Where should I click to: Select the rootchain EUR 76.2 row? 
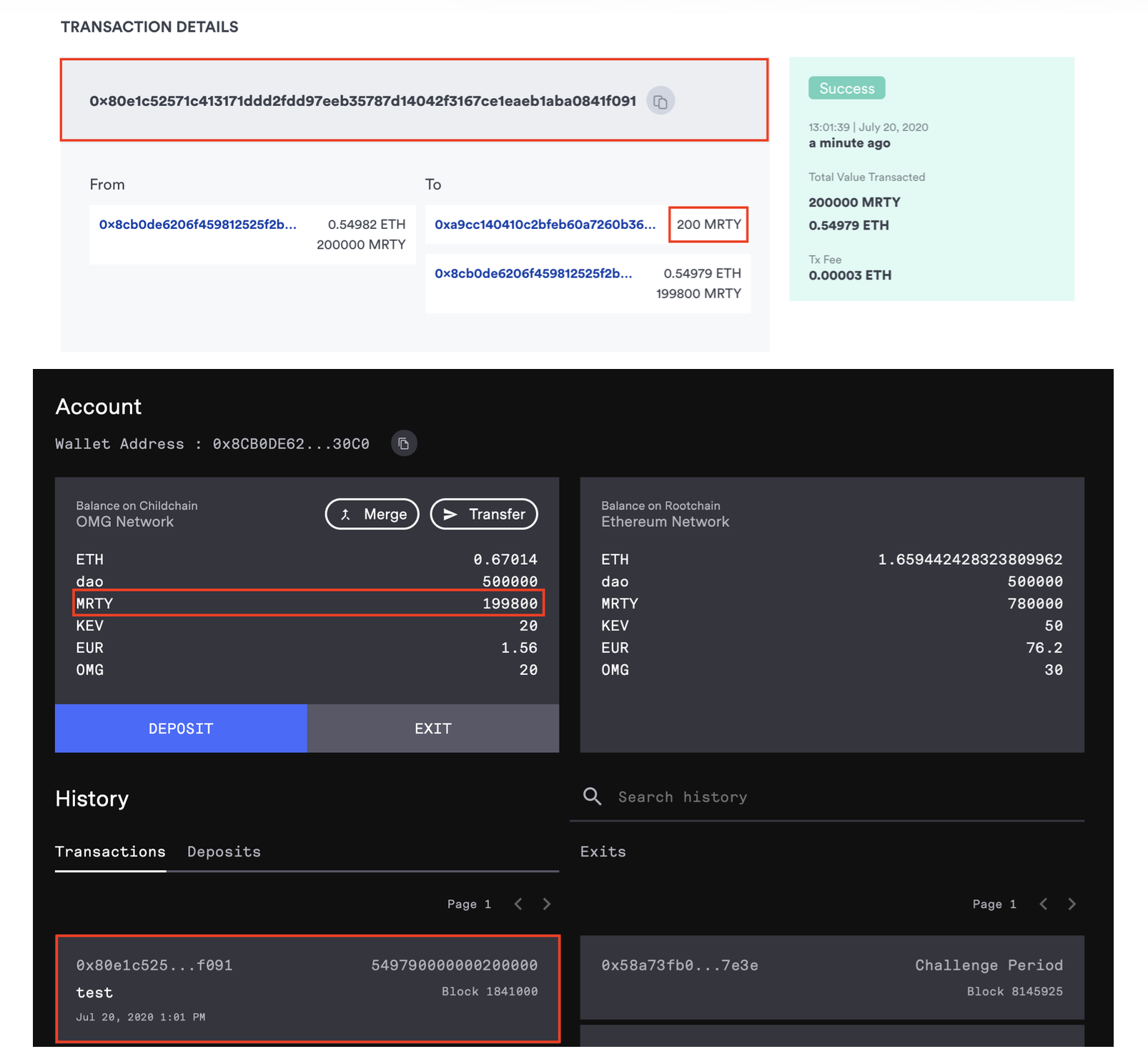tap(832, 648)
